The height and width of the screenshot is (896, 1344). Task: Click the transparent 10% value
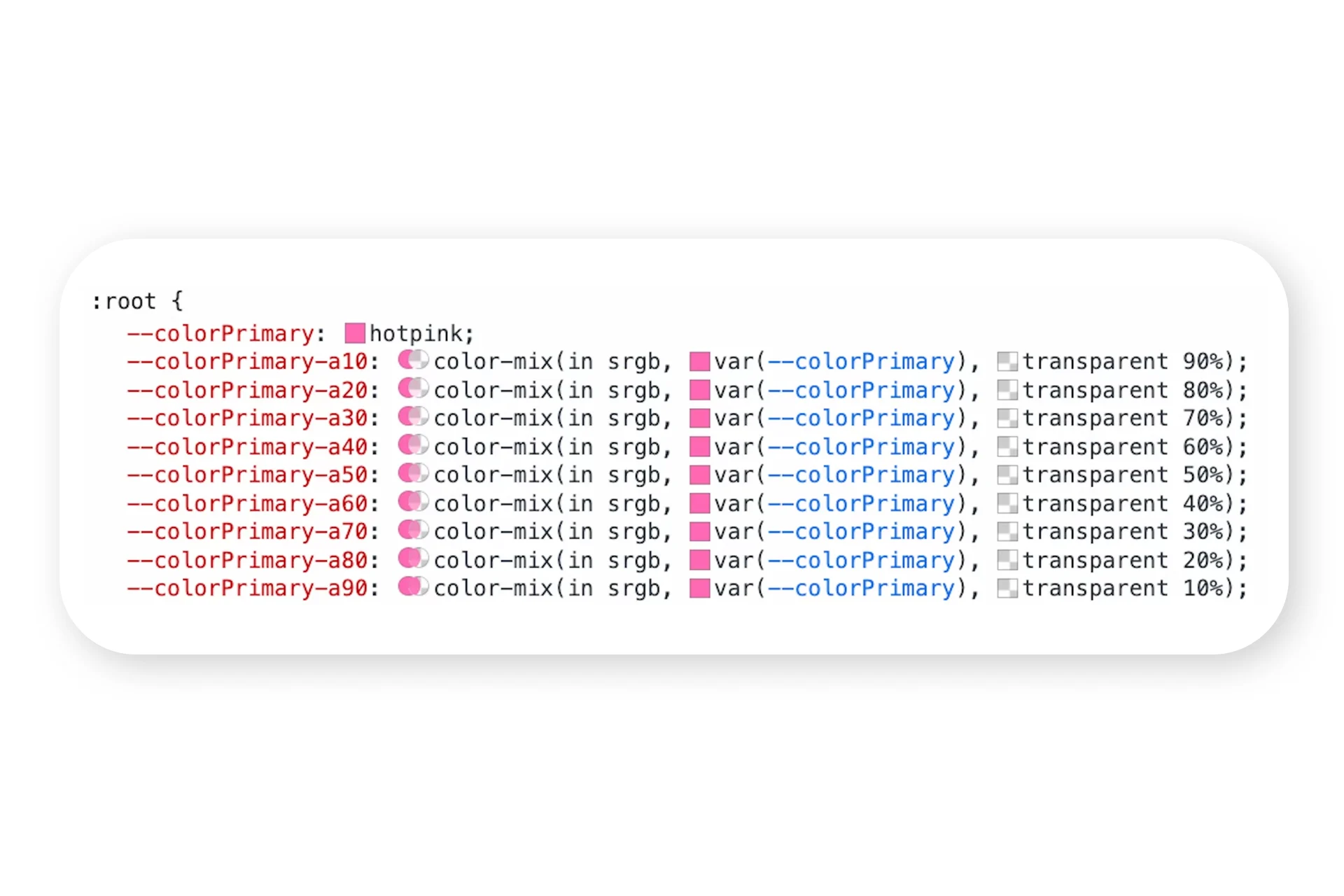click(1123, 589)
